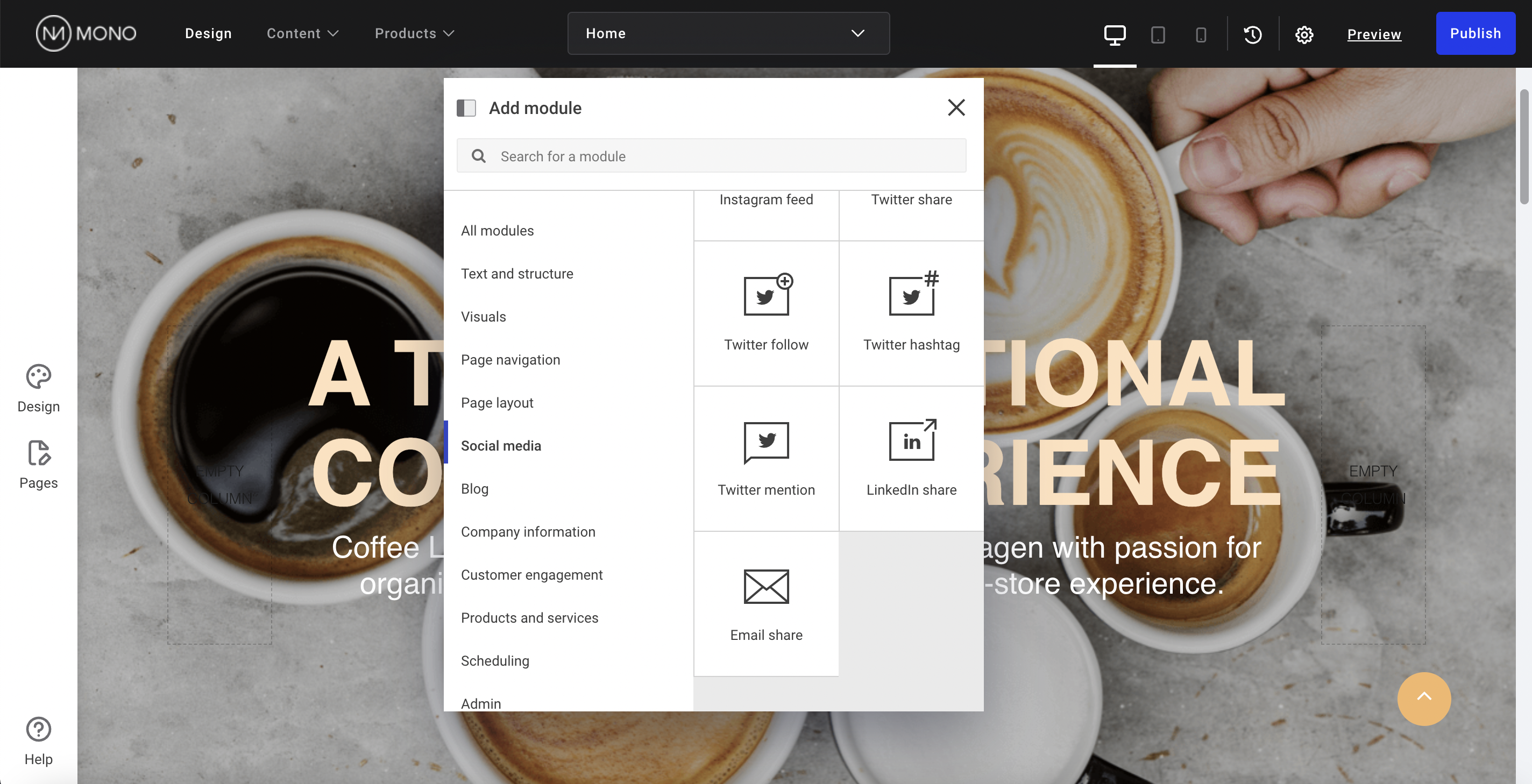
Task: Open the site Preview
Action: pyautogui.click(x=1374, y=34)
